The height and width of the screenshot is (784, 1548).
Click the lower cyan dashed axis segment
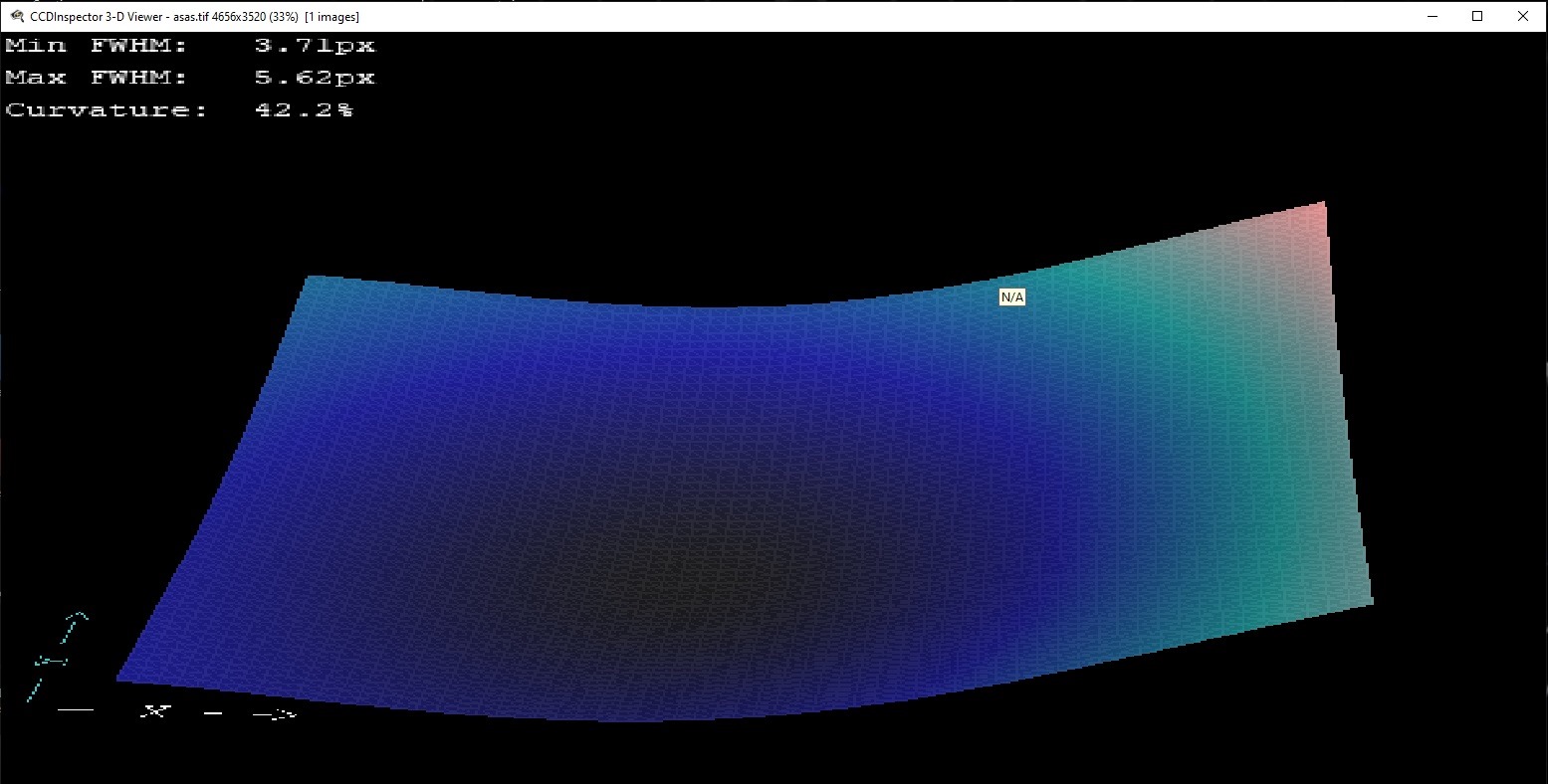pyautogui.click(x=35, y=688)
